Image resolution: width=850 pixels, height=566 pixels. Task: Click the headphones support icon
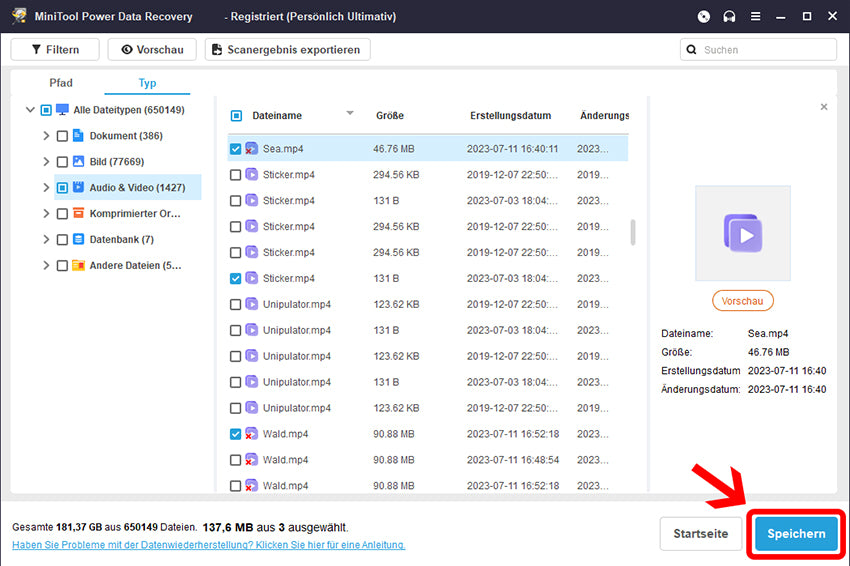coord(730,16)
